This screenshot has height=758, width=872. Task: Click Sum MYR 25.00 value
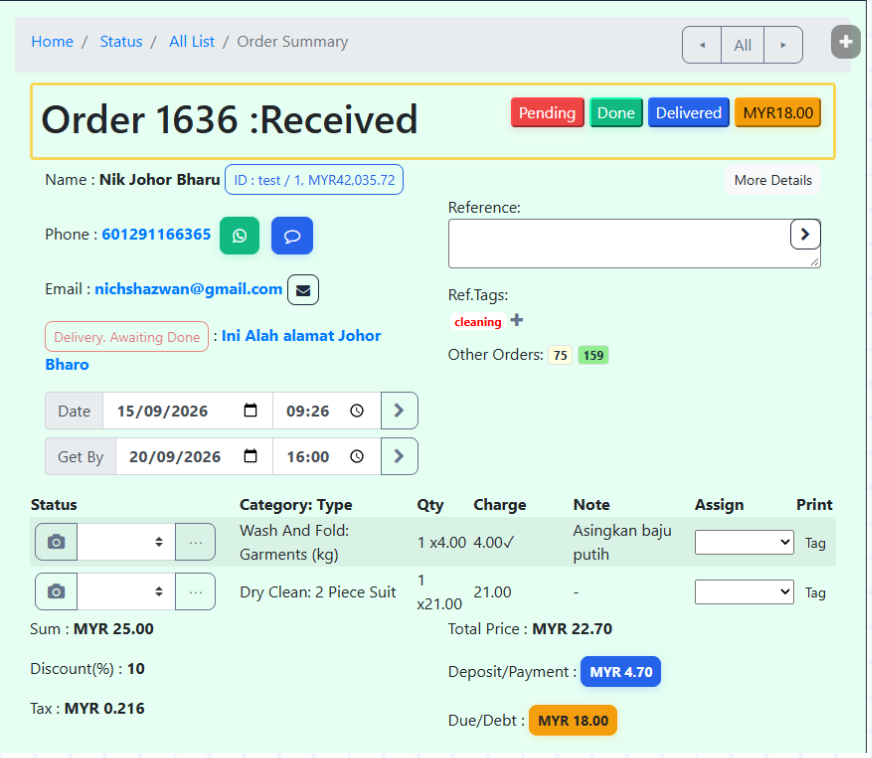click(113, 629)
